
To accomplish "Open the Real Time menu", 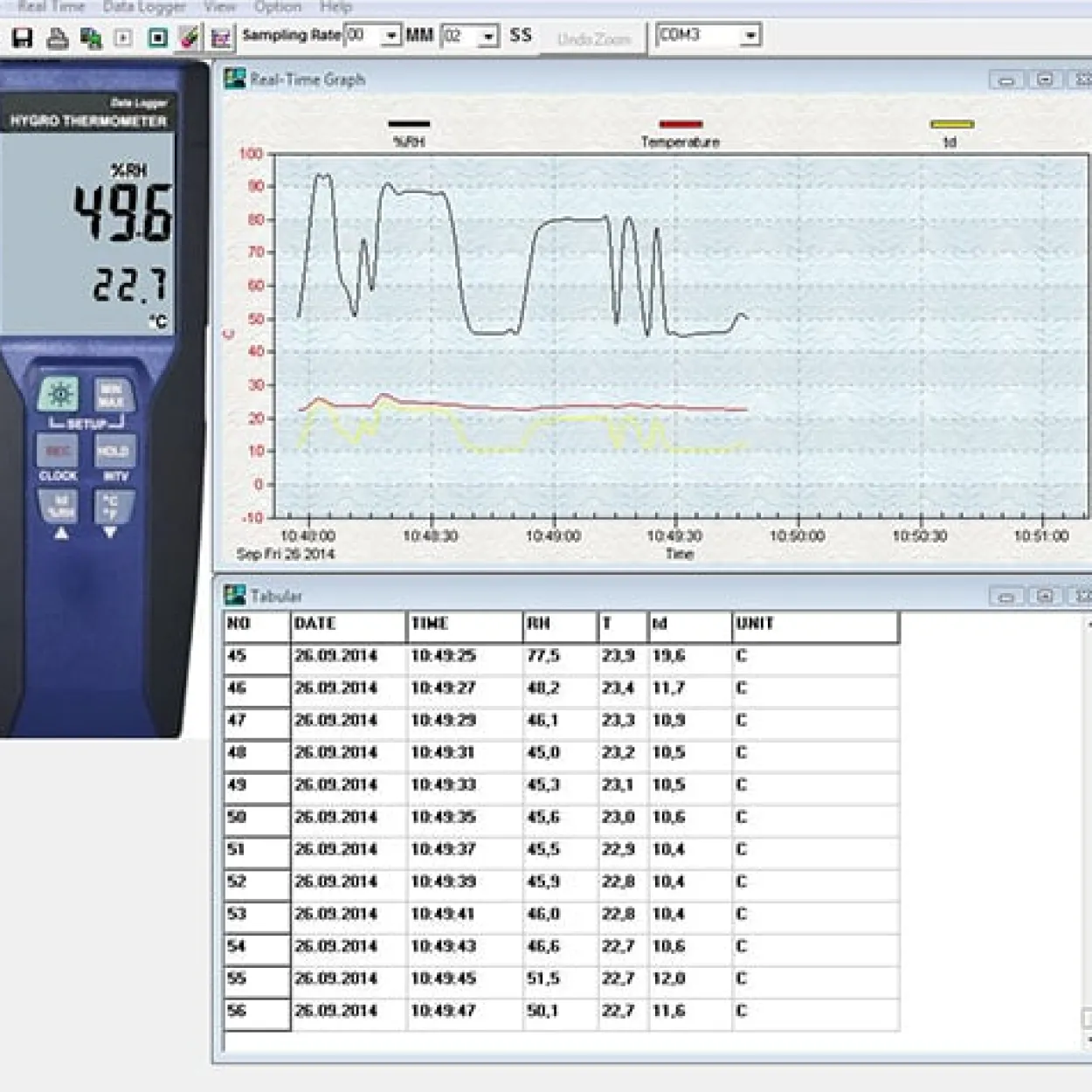I will point(52,7).
